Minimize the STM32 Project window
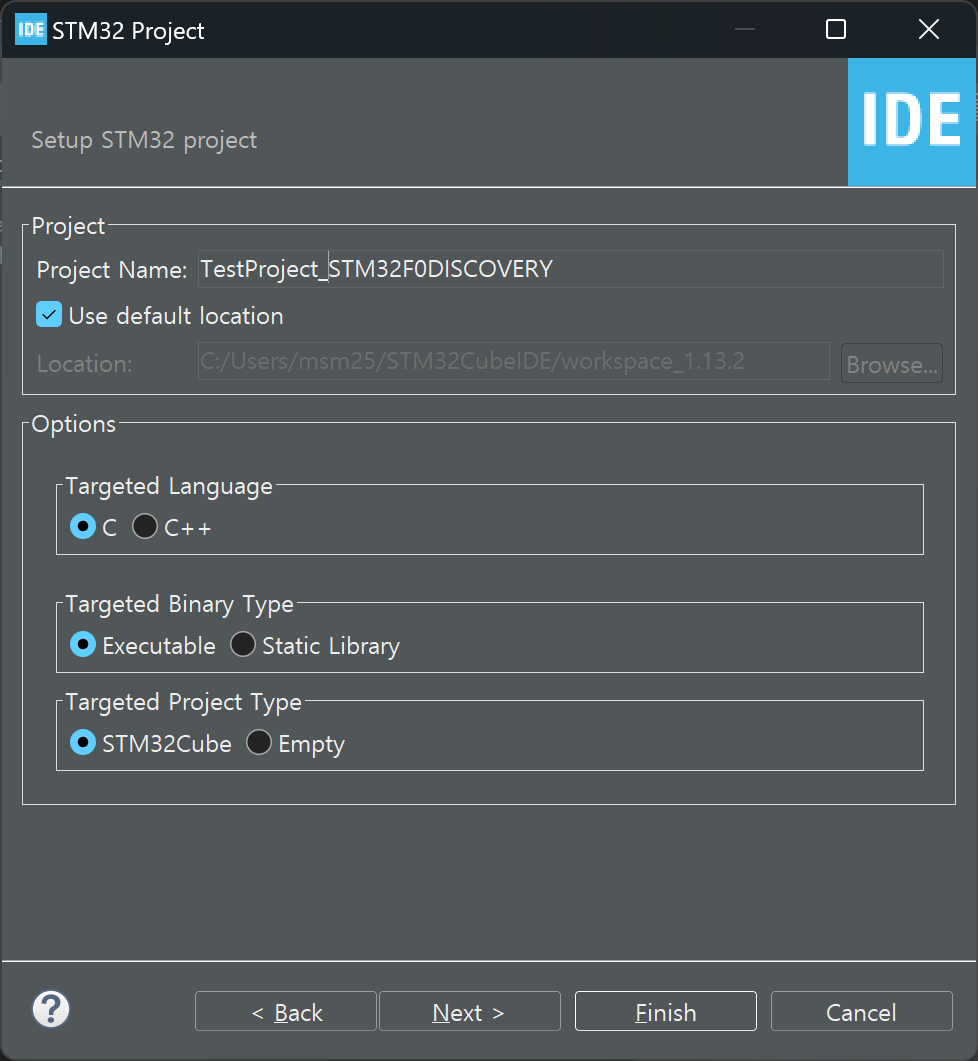Screen dimensions: 978x1061 point(744,29)
